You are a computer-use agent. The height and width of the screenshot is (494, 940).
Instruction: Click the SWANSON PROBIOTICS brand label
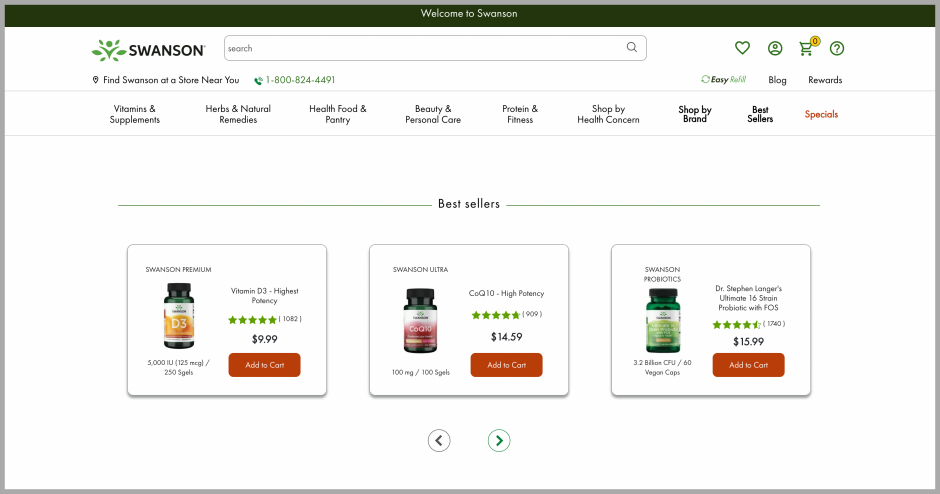662,275
